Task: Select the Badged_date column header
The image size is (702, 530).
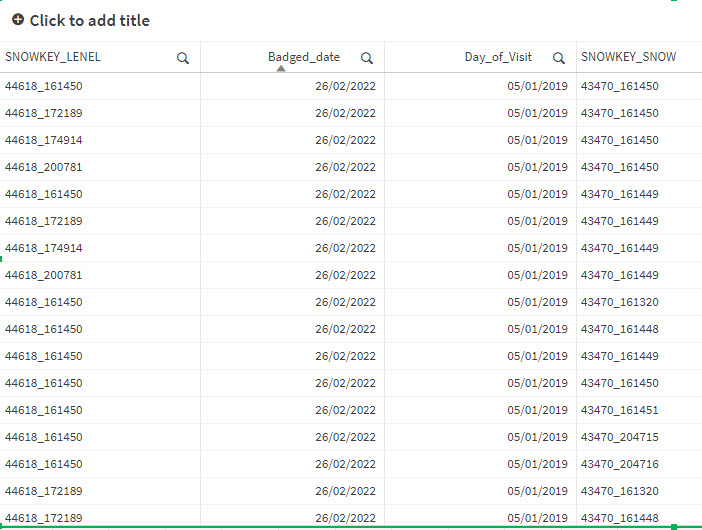Action: (x=304, y=57)
